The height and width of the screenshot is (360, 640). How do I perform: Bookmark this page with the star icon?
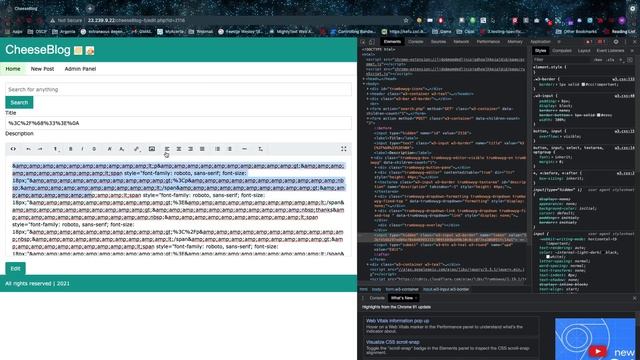pos(406,20)
